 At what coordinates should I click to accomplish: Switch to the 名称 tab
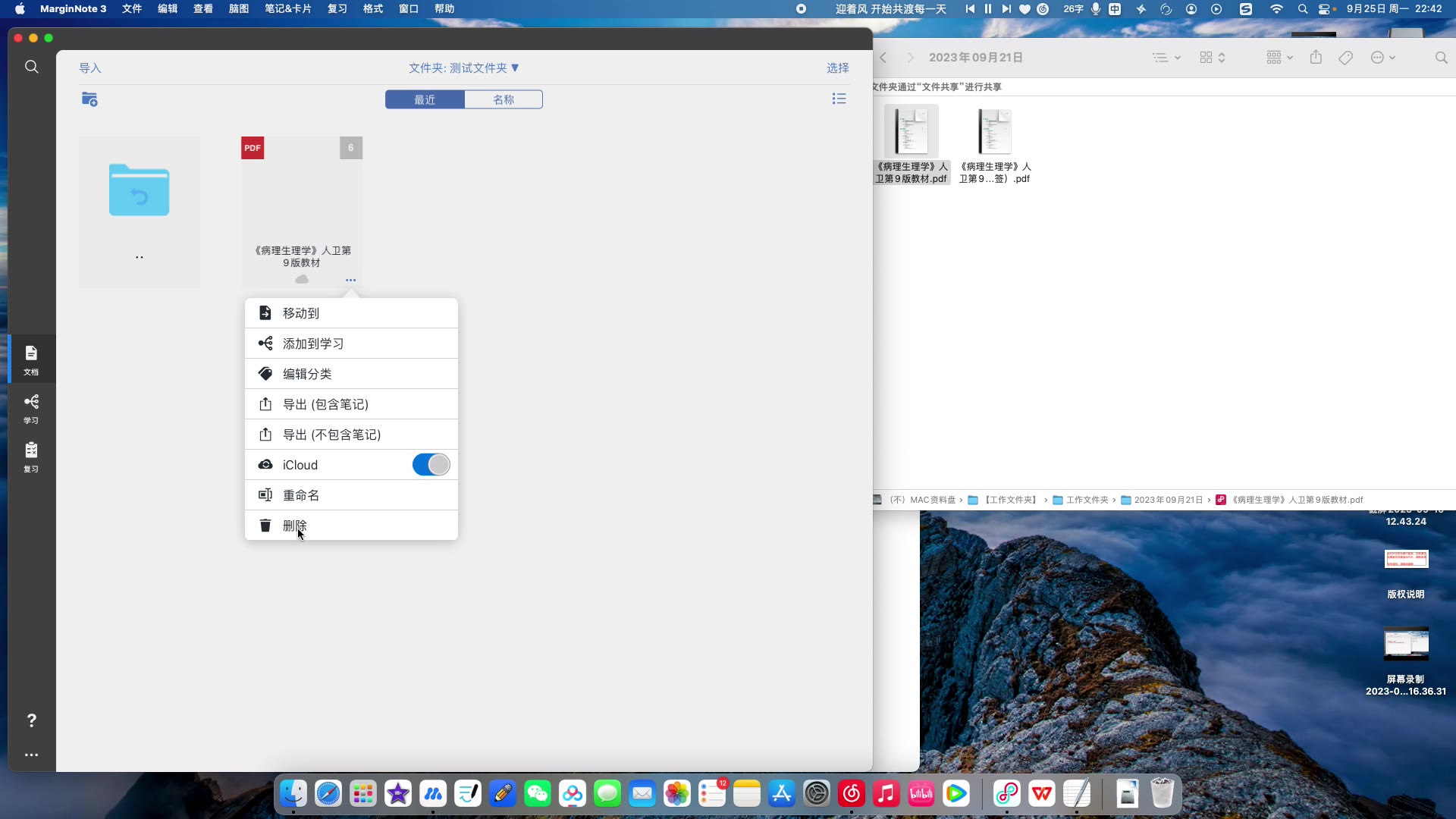(504, 99)
